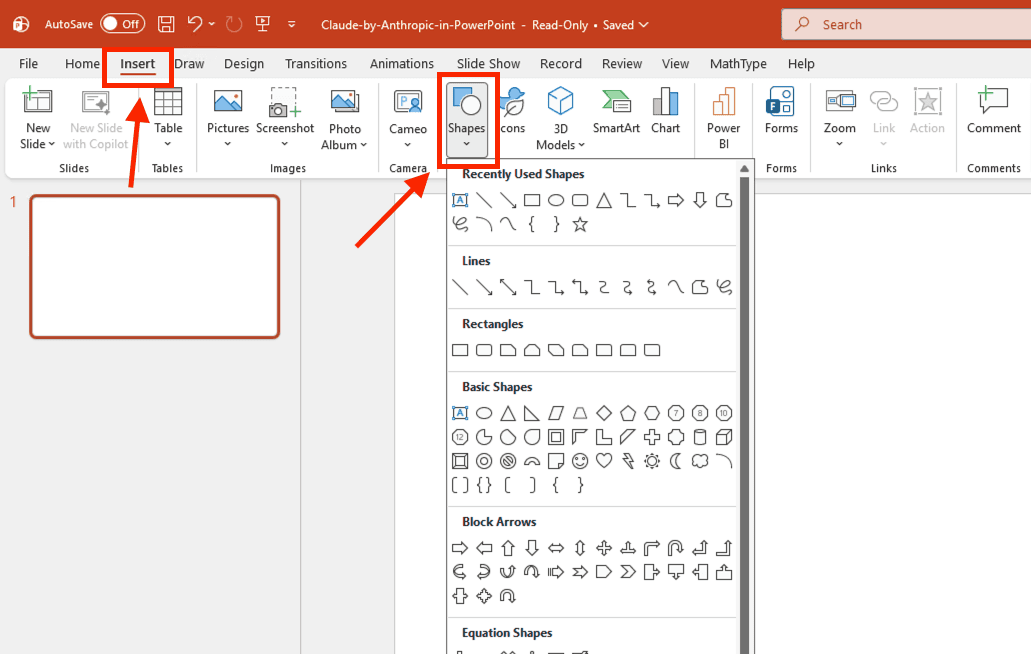Screen dimensions: 1031x654
Task: Pick the heart shape in Basic Shapes
Action: [x=604, y=461]
